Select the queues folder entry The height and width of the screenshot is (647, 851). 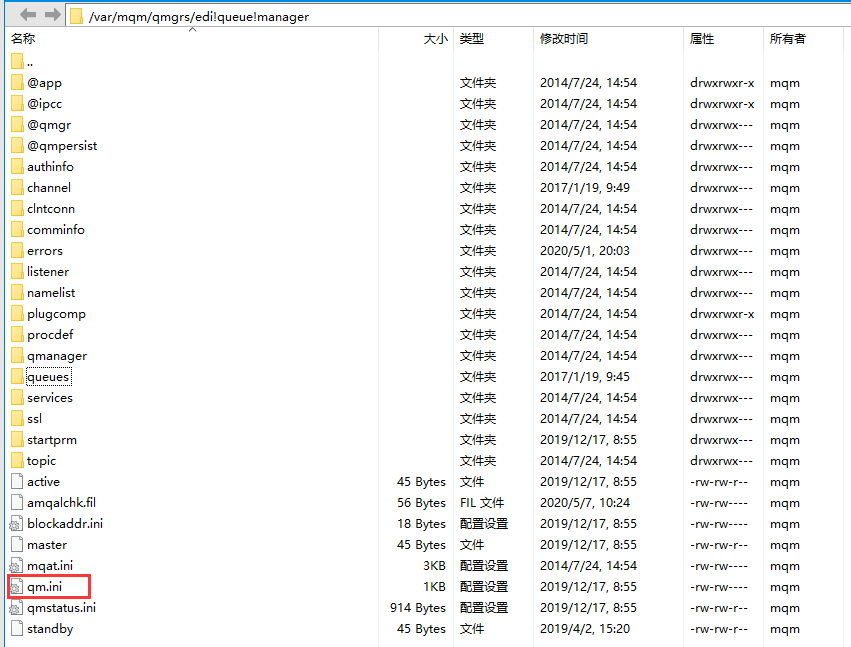(48, 377)
